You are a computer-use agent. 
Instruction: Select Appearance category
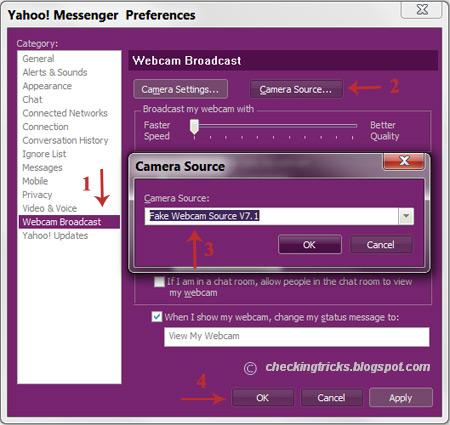(47, 86)
